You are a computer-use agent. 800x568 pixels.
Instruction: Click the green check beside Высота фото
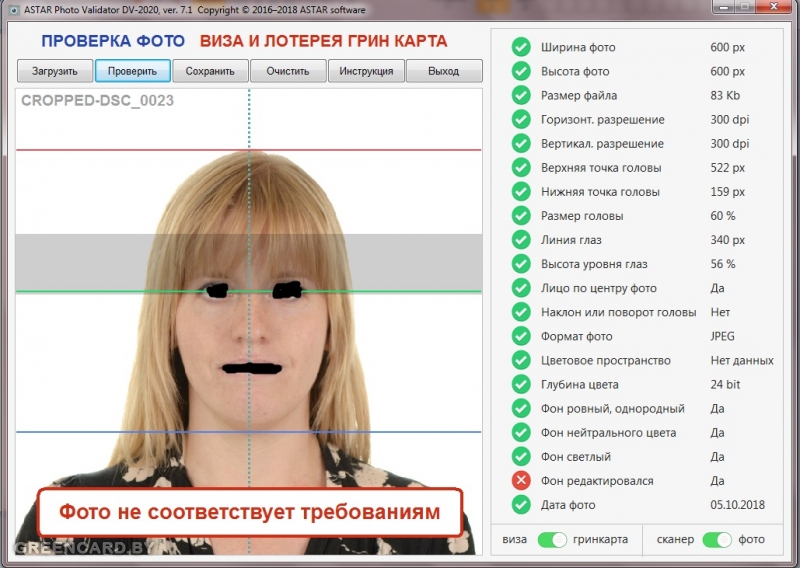(521, 71)
